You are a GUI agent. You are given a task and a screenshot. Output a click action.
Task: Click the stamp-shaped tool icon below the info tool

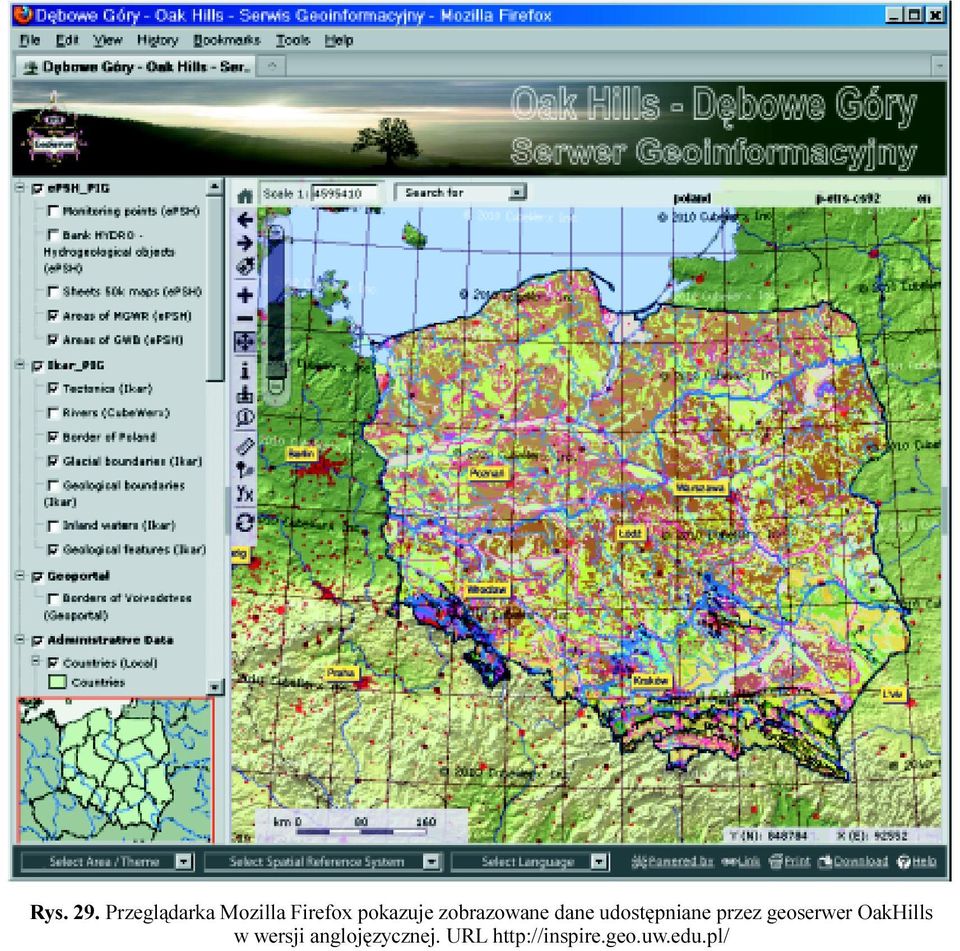245,394
